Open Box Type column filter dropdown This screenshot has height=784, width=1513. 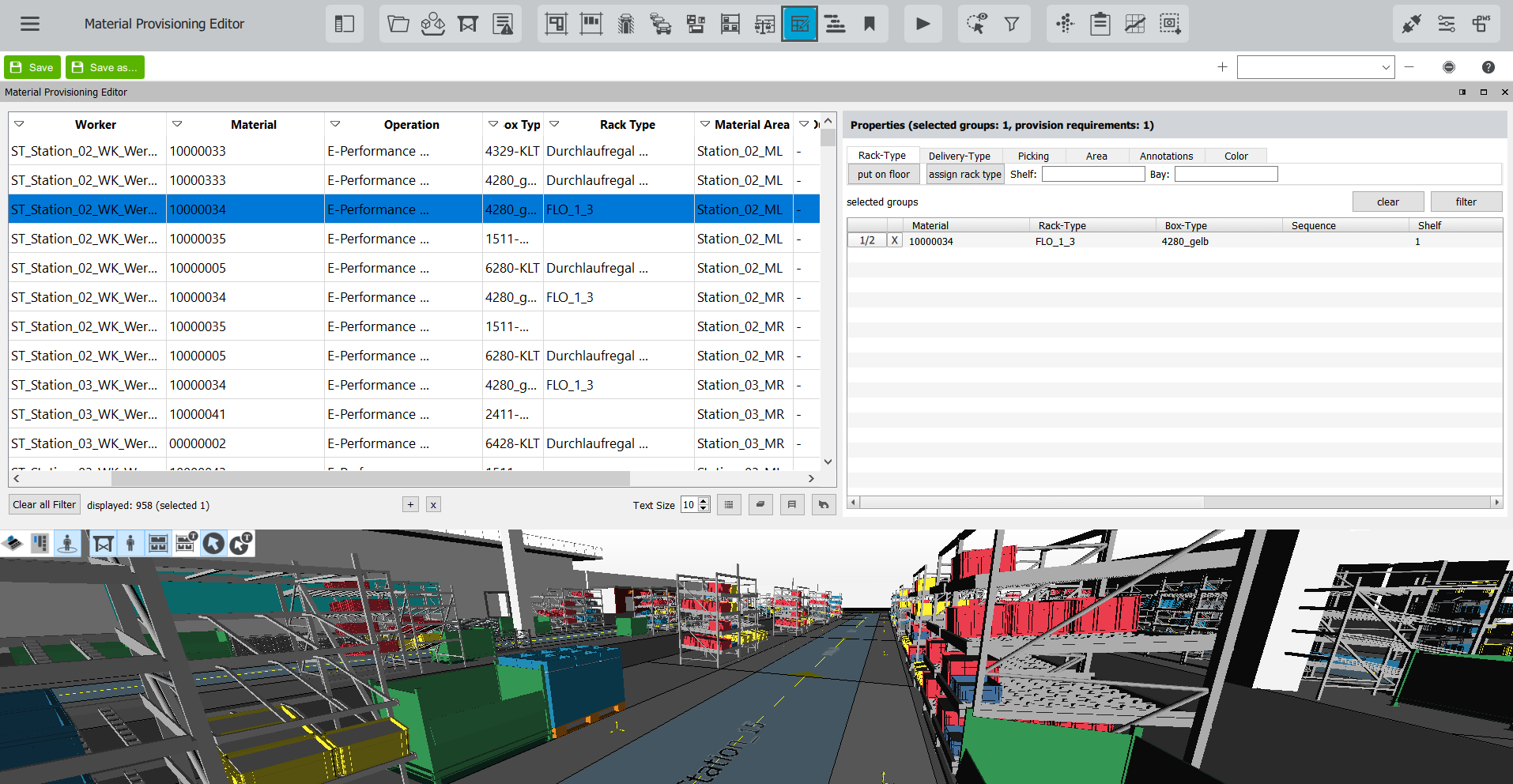point(493,124)
